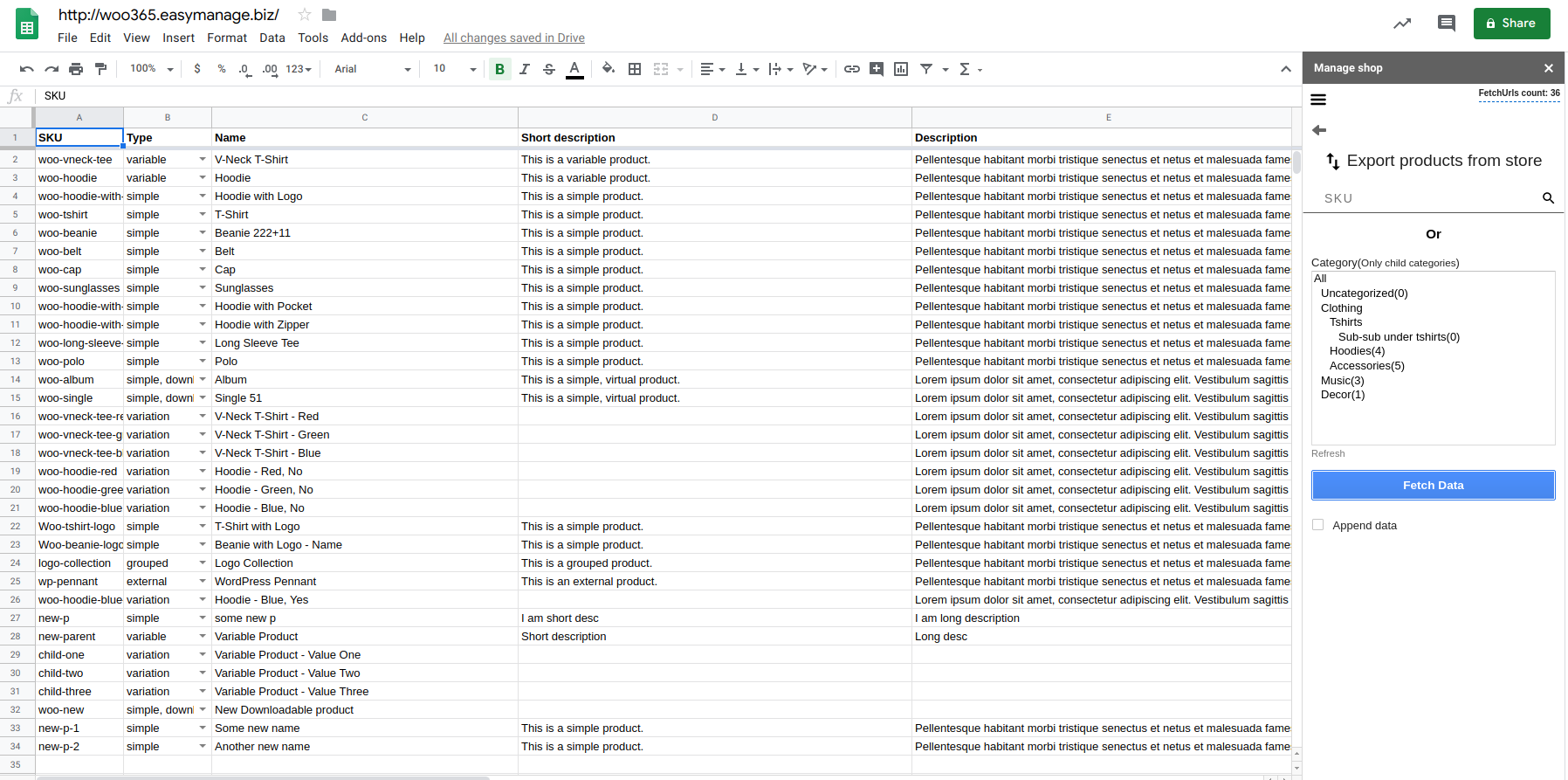
Task: Print the spreadsheet
Action: pos(76,69)
